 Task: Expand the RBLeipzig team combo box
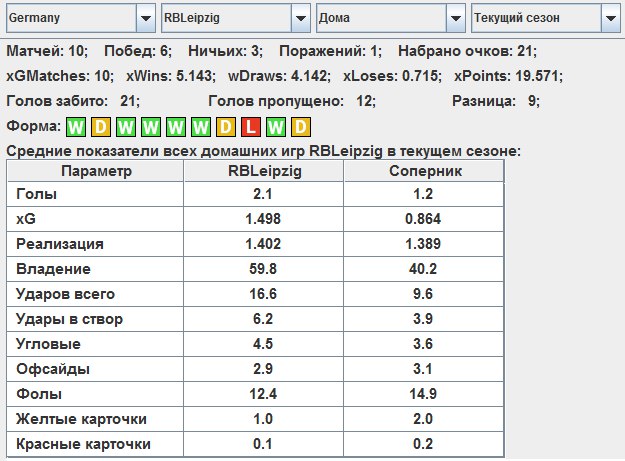(x=236, y=18)
